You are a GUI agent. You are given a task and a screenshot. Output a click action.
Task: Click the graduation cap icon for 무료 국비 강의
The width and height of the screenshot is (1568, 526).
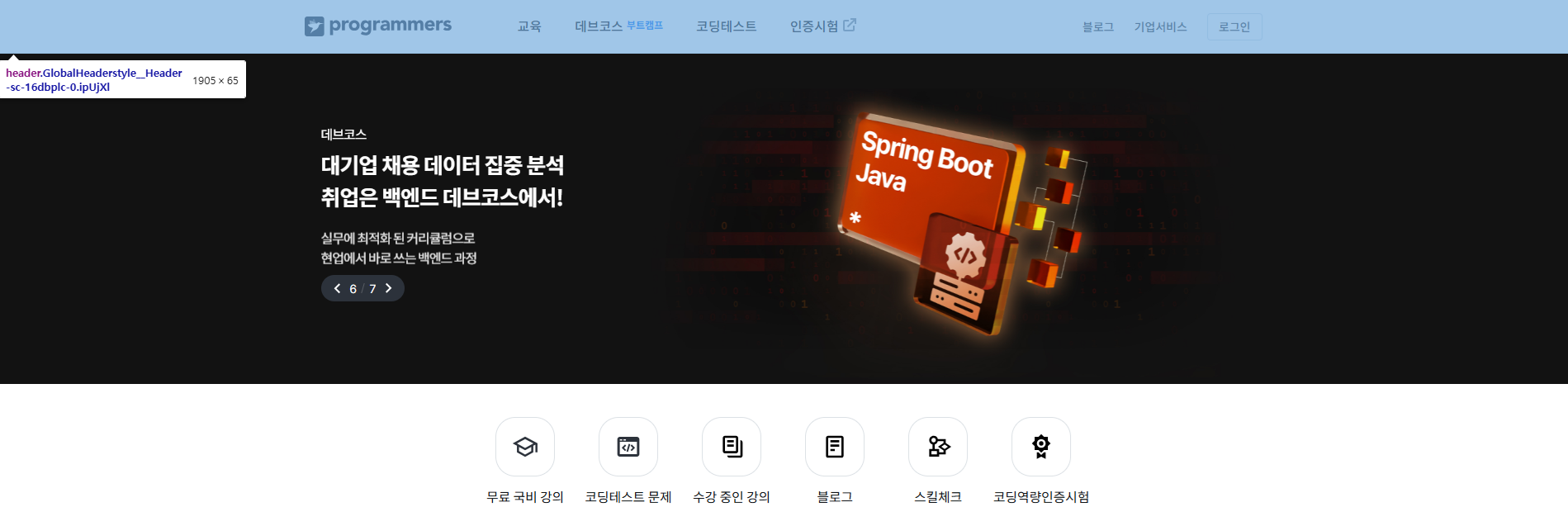[525, 447]
